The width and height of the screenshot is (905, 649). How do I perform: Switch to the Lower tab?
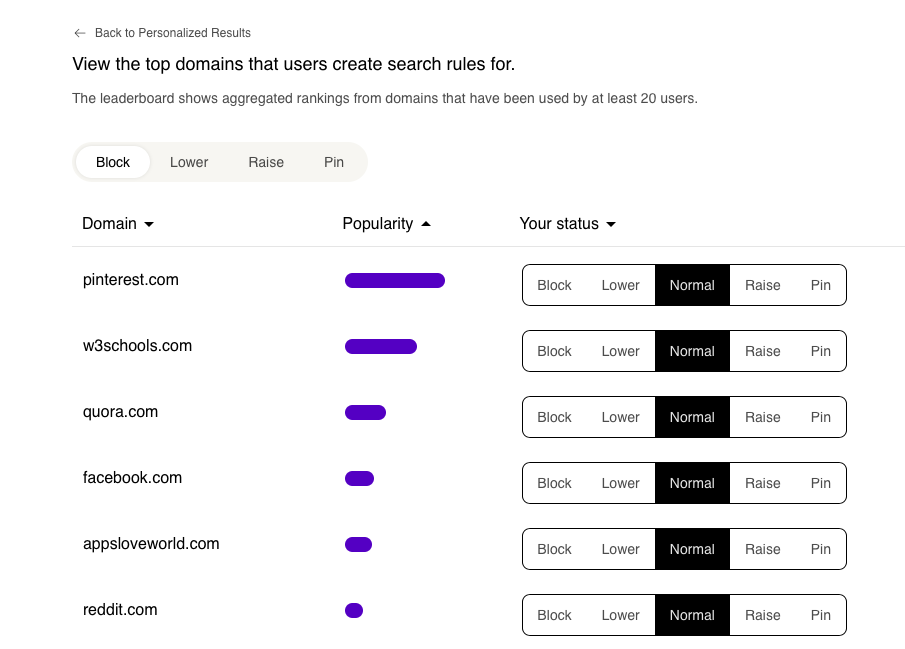pyautogui.click(x=189, y=161)
